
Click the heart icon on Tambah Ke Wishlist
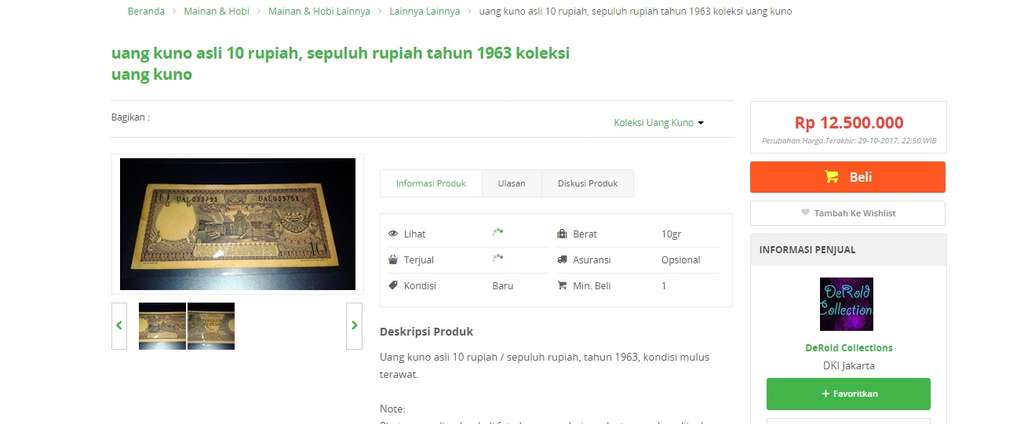[x=805, y=213]
